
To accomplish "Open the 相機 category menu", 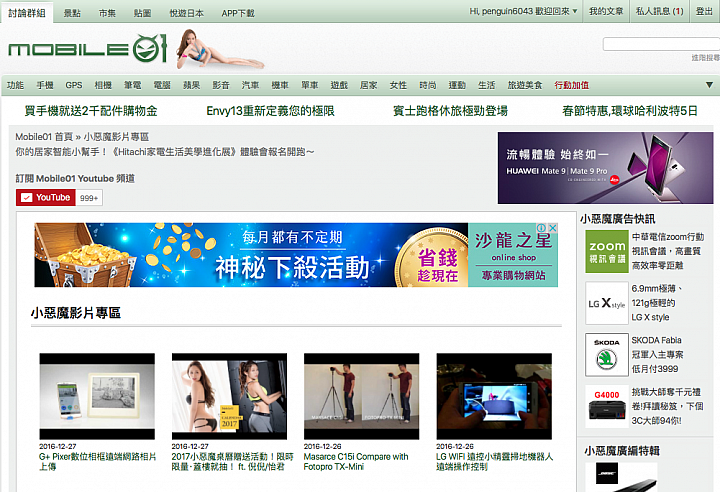I will pos(103,85).
